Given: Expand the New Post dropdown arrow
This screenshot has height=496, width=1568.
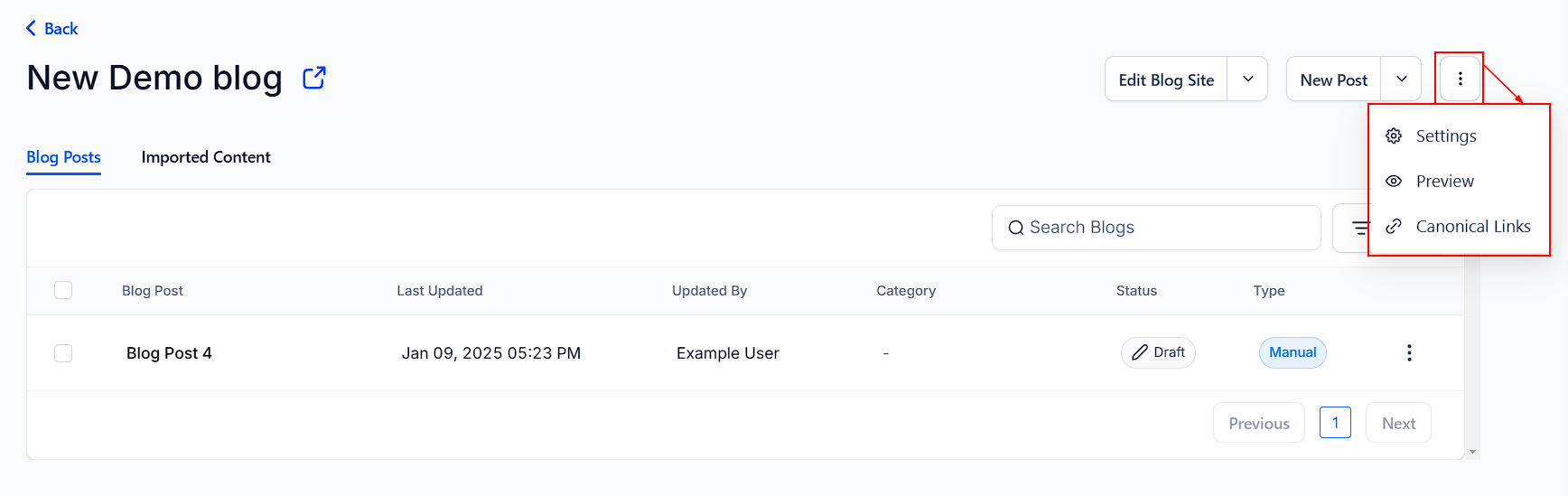Looking at the screenshot, I should pyautogui.click(x=1401, y=79).
